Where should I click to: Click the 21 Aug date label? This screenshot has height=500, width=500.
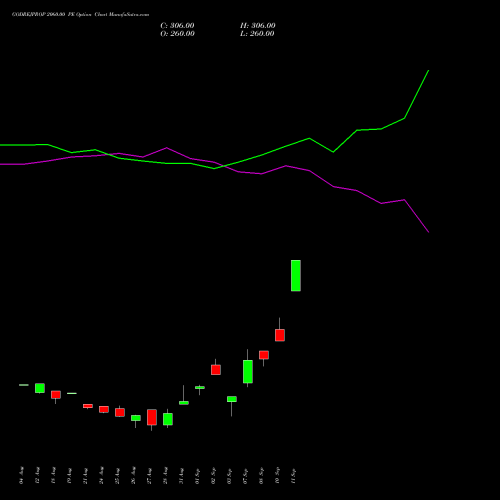(x=86, y=475)
